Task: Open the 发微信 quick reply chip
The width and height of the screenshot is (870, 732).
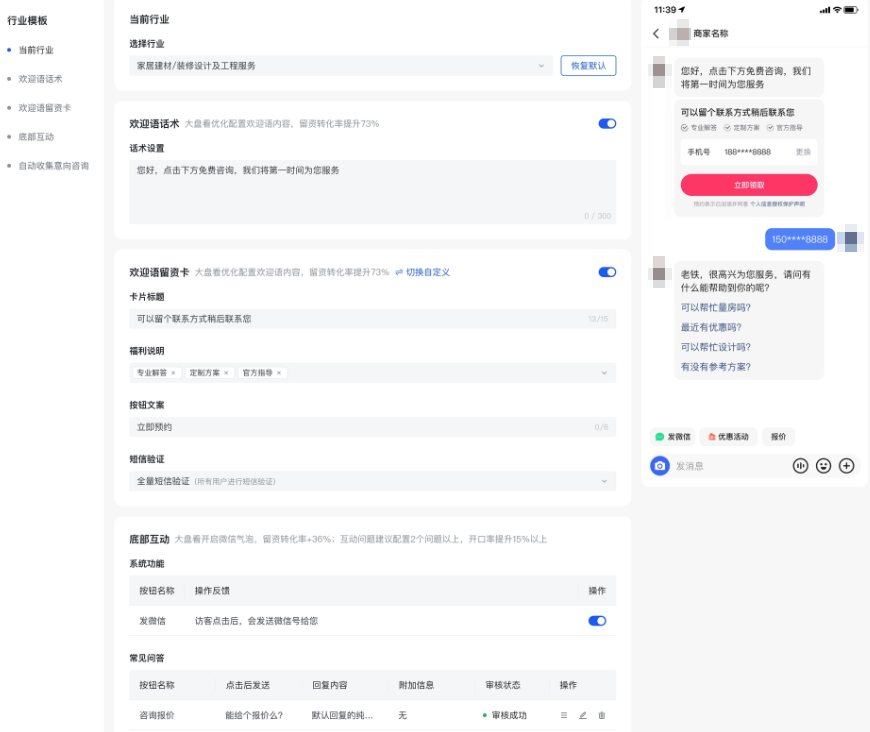Action: (x=673, y=436)
